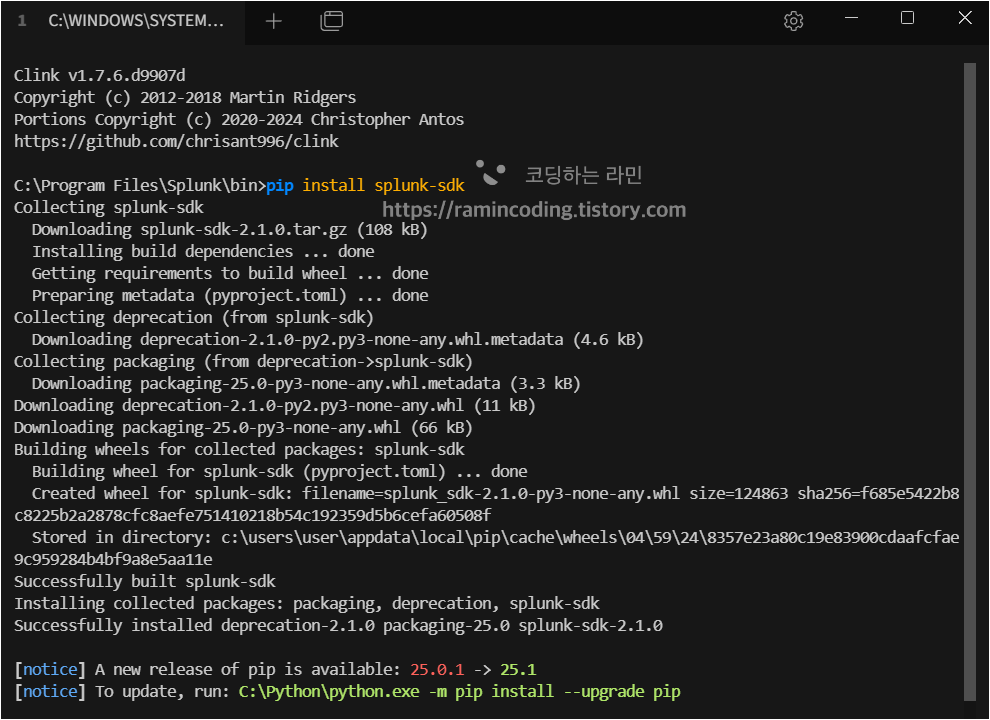This screenshot has width=990, height=720.
Task: Click the 'install splunk-sdk' command arguments
Action: tap(383, 185)
